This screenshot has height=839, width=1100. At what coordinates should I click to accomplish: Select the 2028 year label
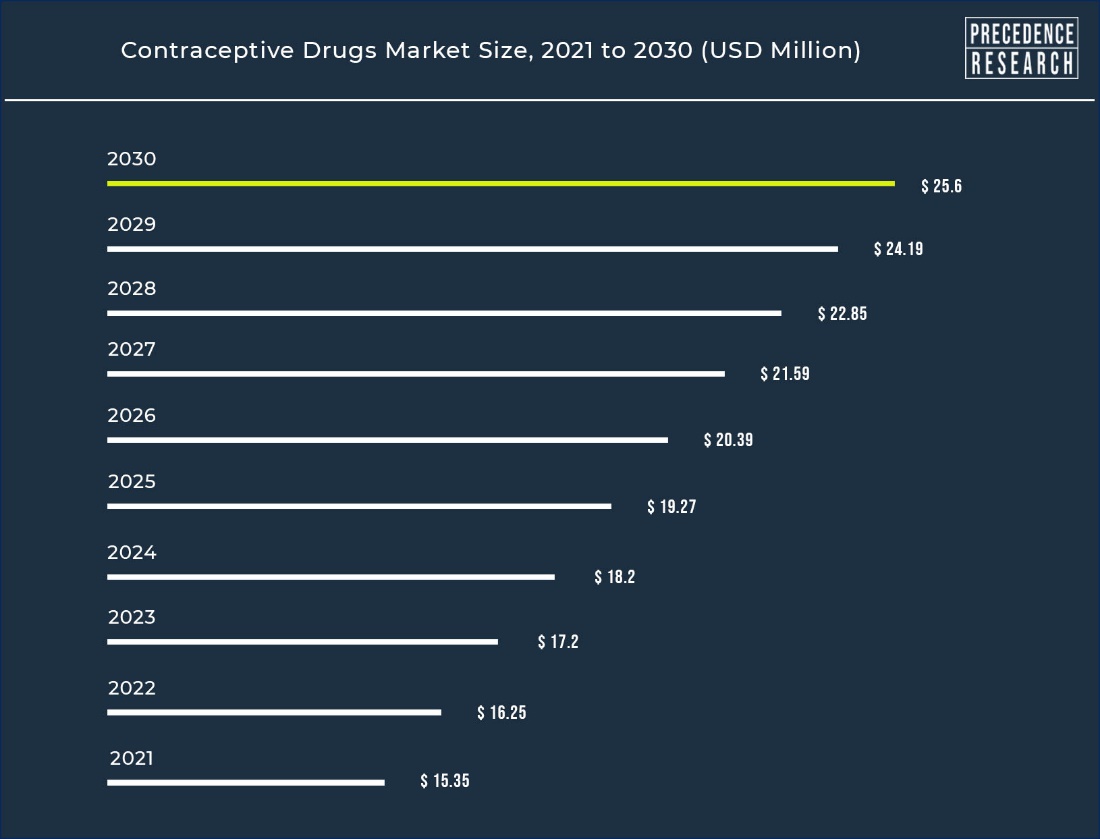coord(132,289)
